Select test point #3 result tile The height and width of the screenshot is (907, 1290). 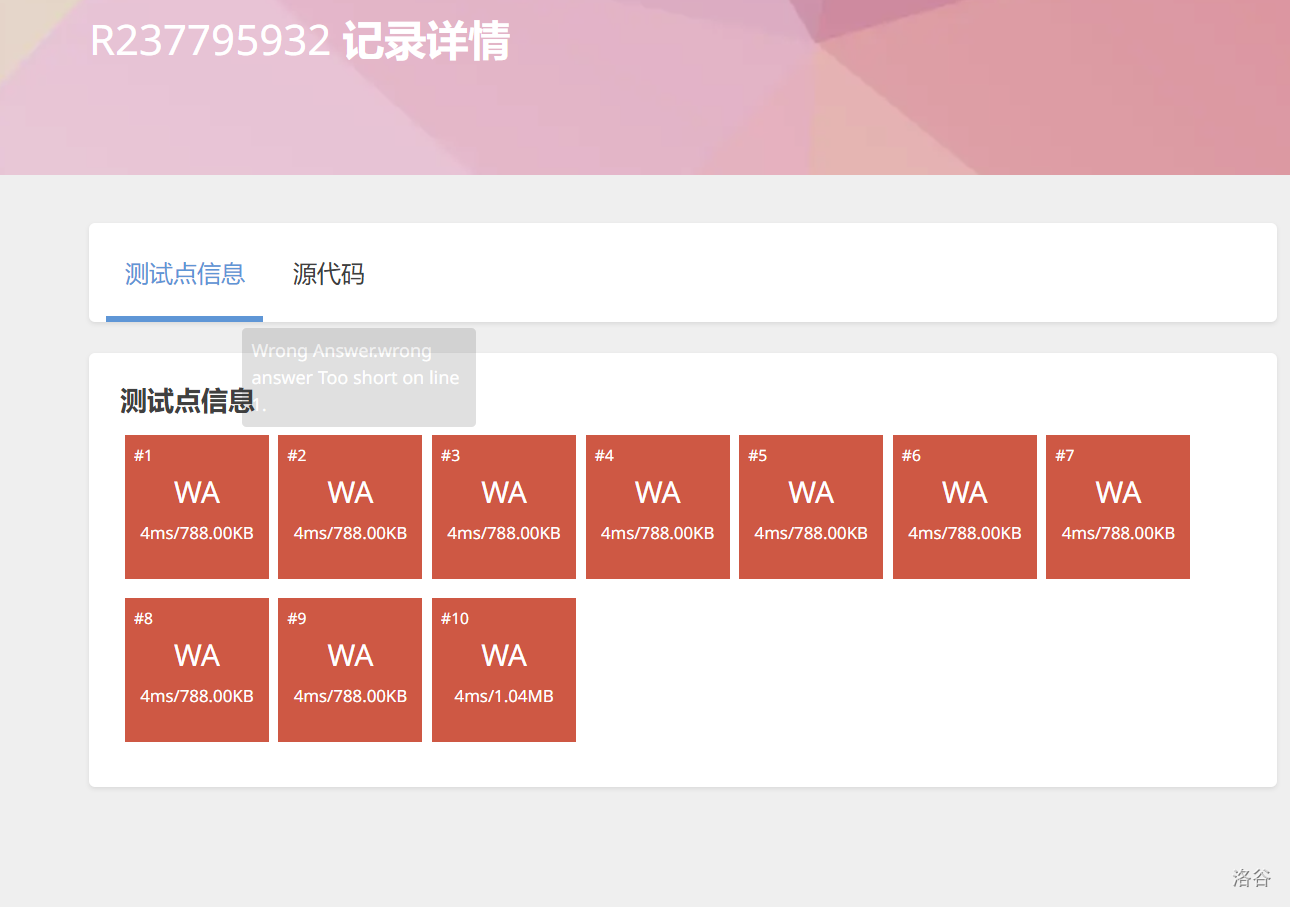pos(504,506)
